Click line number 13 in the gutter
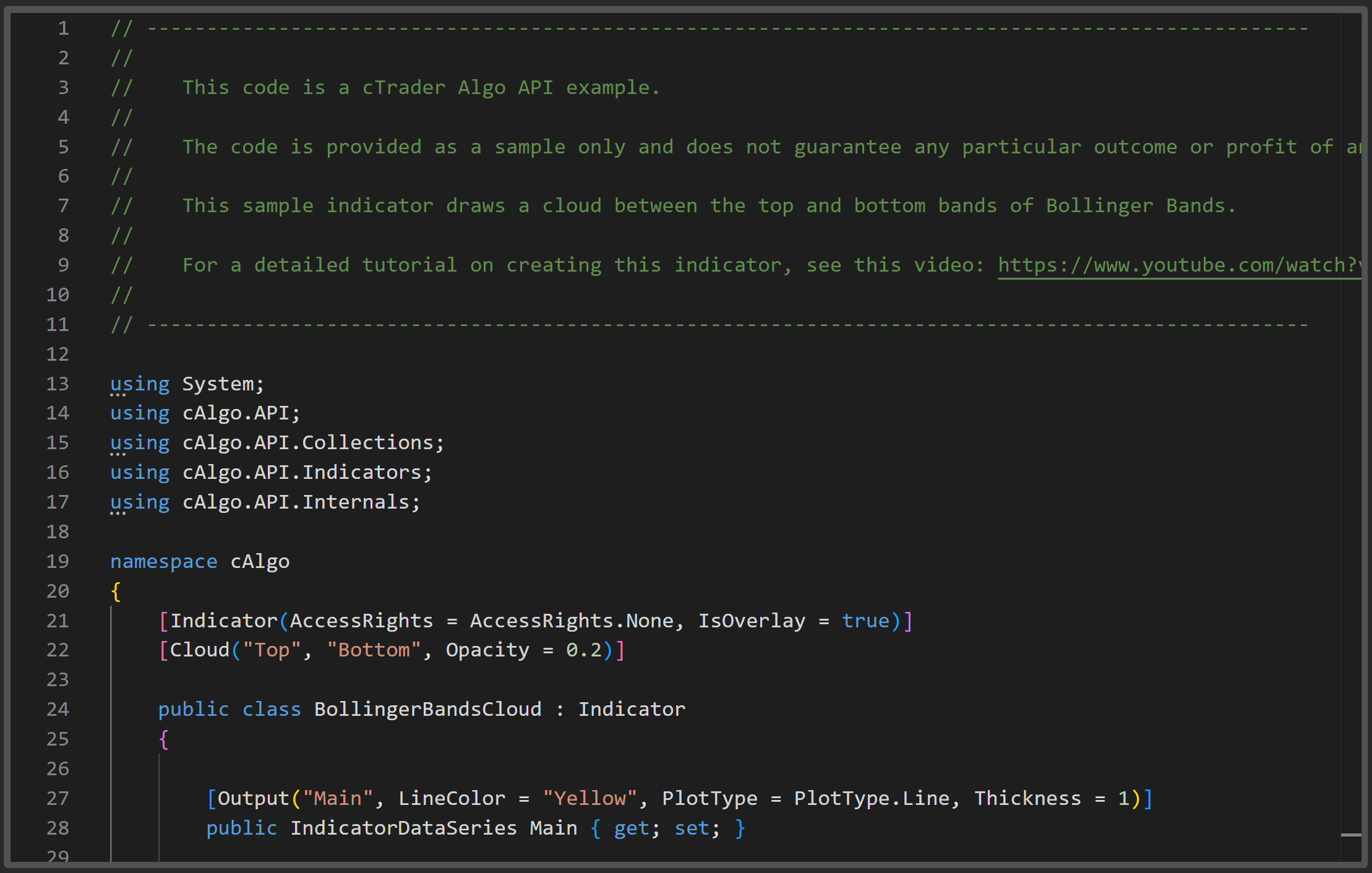The image size is (1372, 873). click(58, 384)
